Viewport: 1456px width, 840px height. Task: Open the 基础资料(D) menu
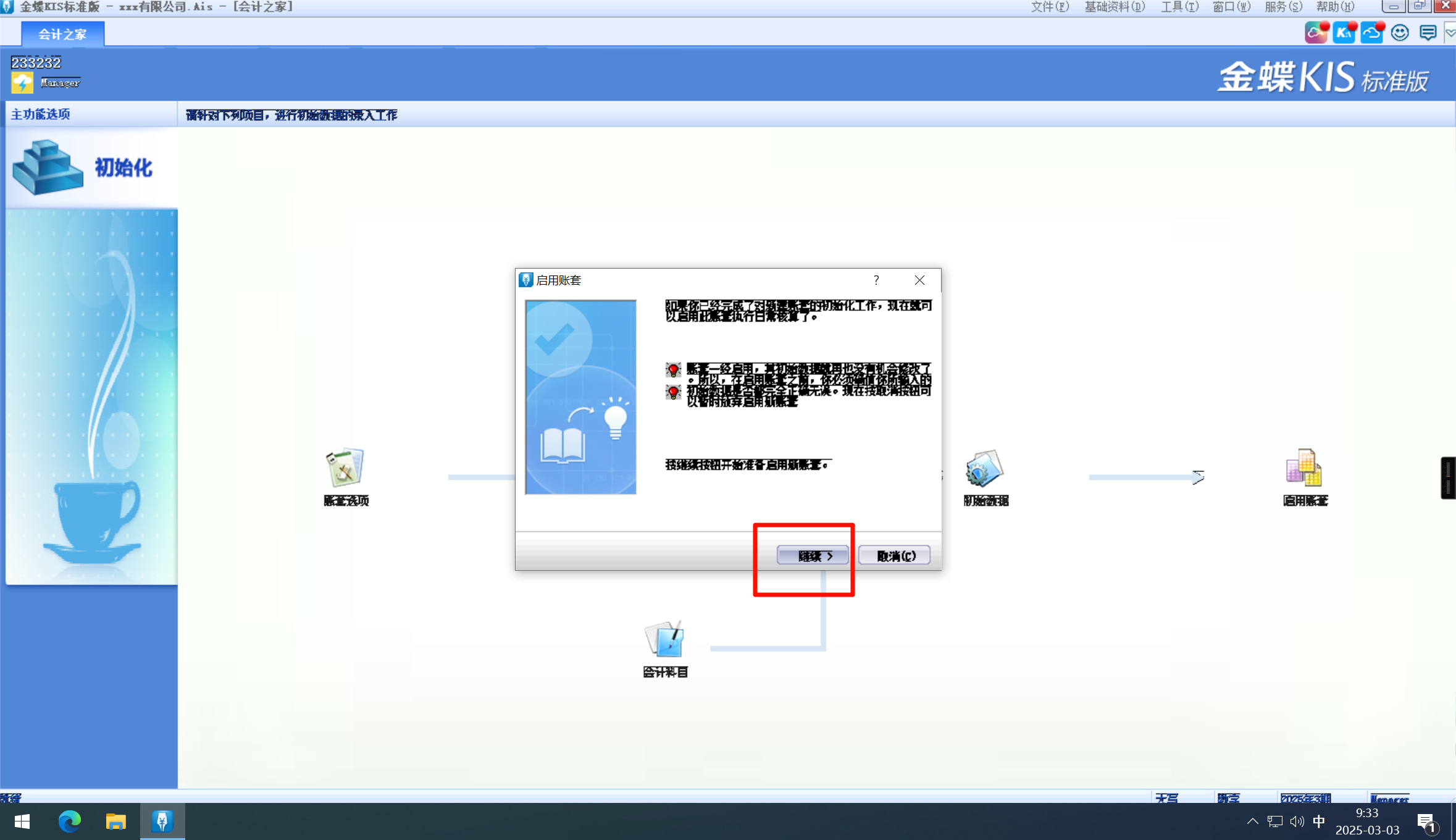coord(1115,7)
